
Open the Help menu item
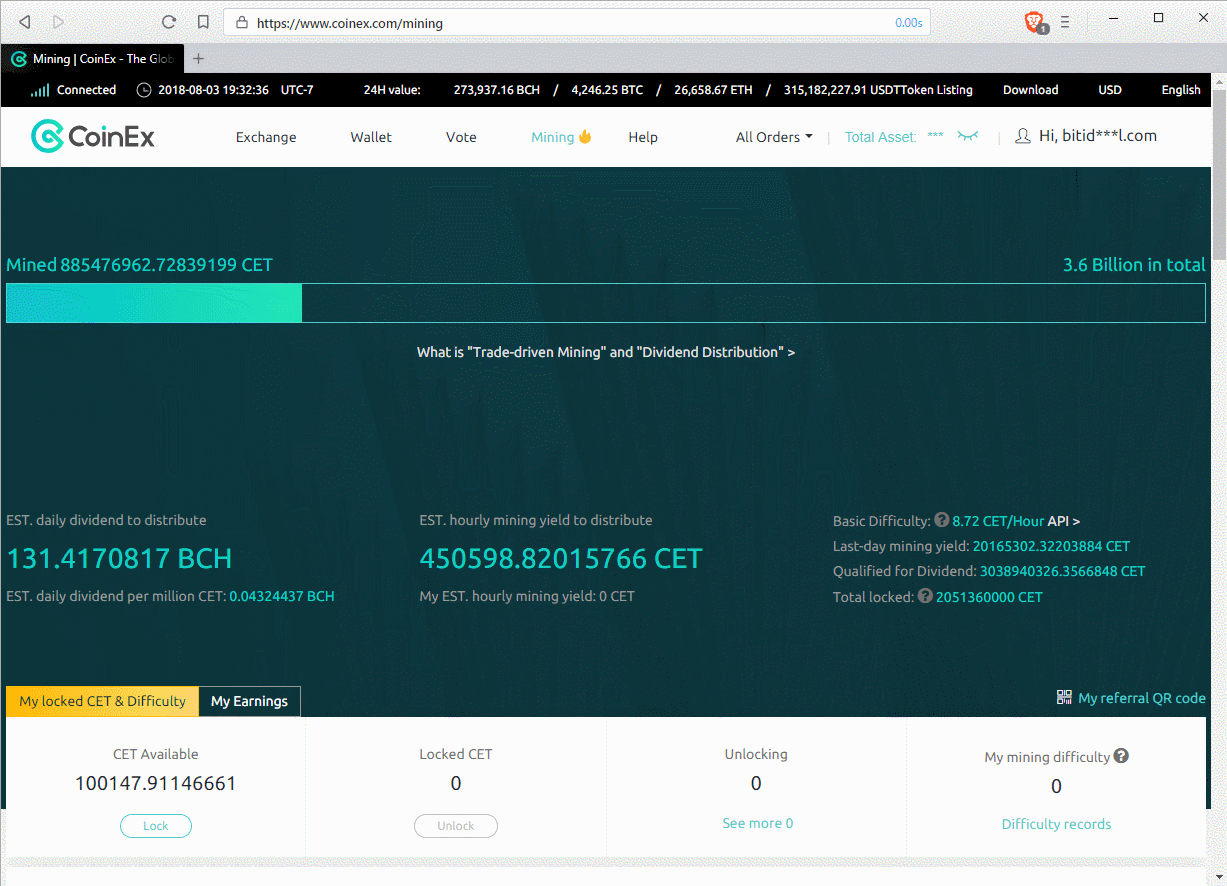pyautogui.click(x=643, y=137)
